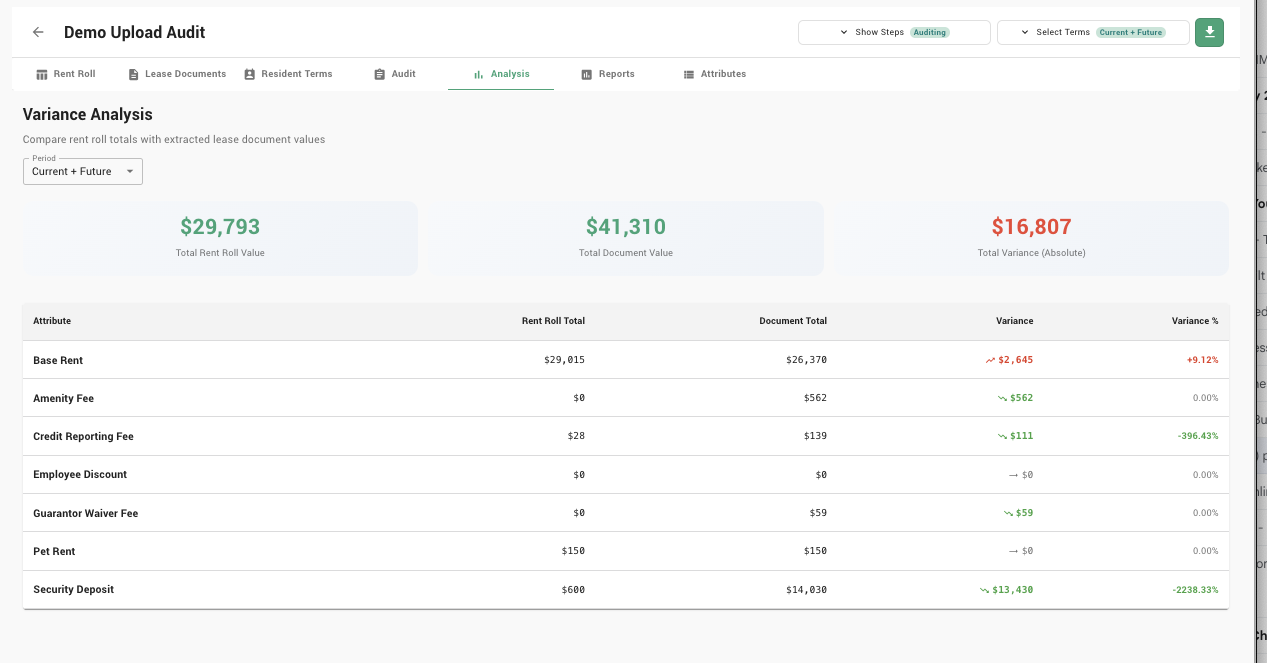Click the $29,015 Base Rent value

coord(564,360)
